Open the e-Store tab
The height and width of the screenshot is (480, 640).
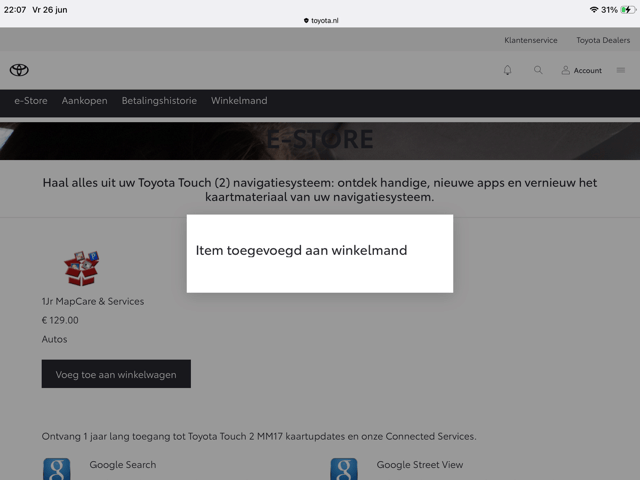(x=31, y=101)
